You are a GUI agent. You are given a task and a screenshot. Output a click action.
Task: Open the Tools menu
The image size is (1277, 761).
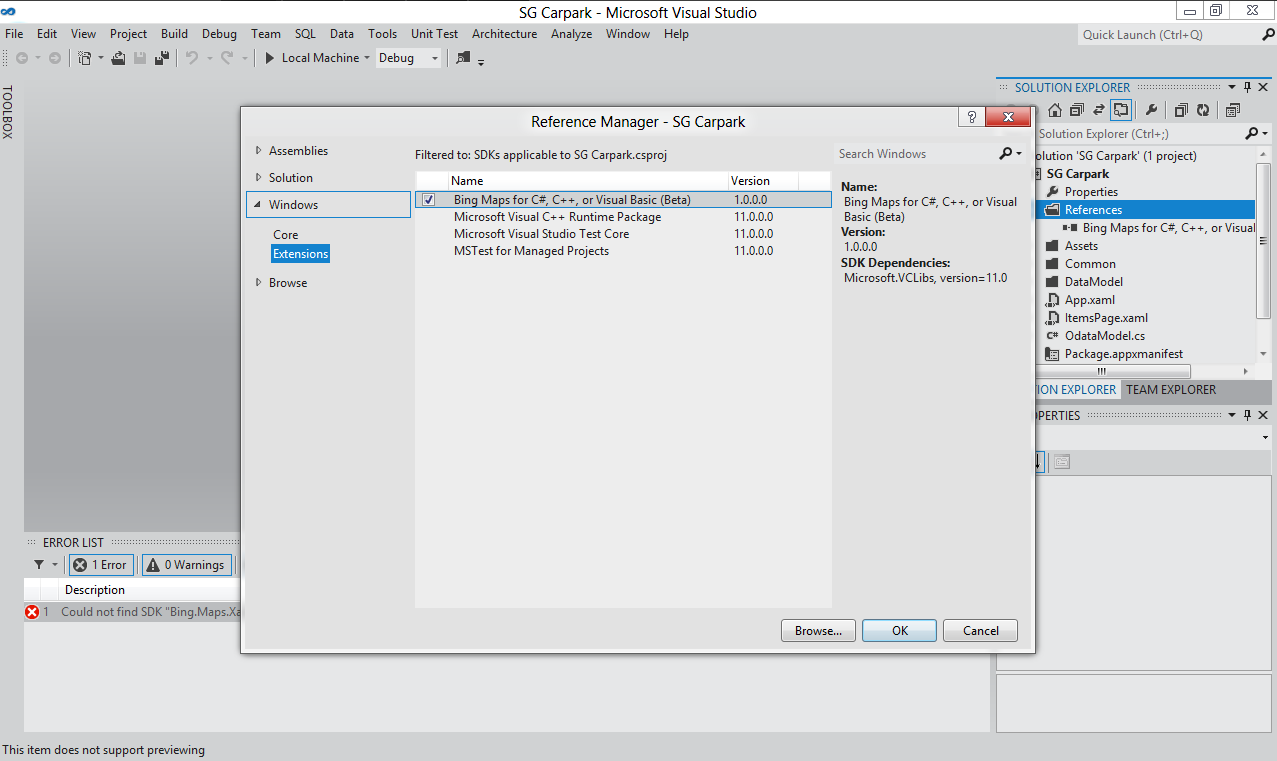tap(382, 34)
